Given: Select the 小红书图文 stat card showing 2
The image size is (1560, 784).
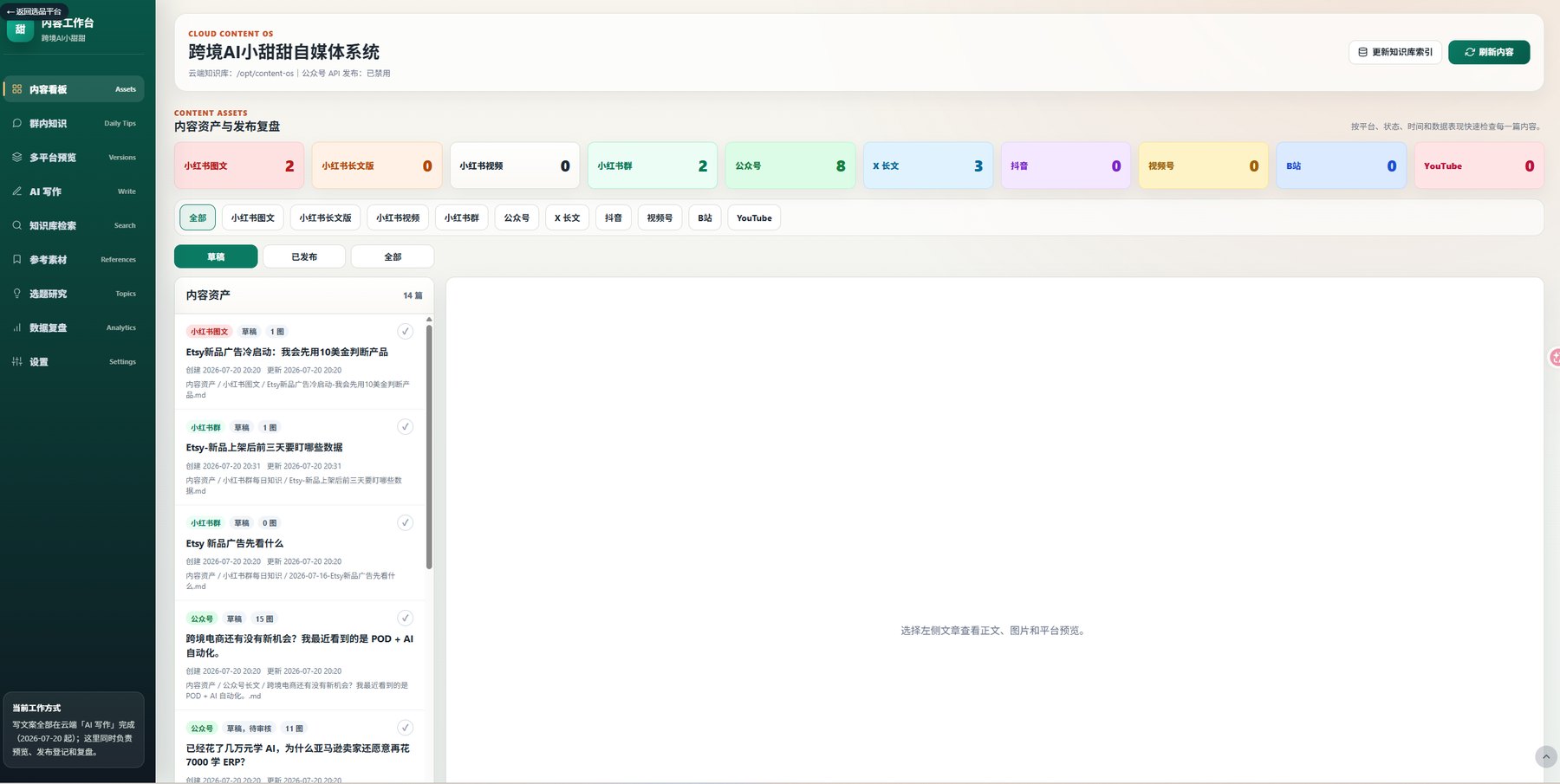Looking at the screenshot, I should pos(239,165).
